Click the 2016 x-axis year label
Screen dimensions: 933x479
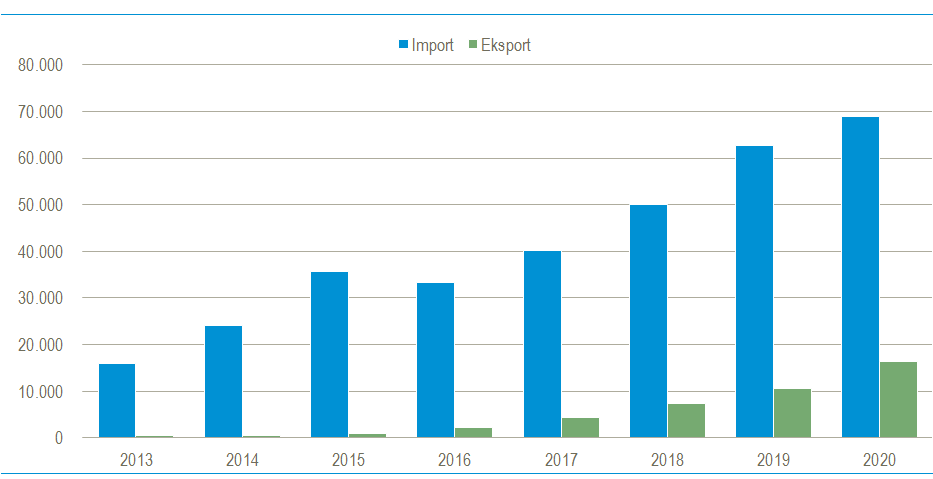tap(455, 459)
